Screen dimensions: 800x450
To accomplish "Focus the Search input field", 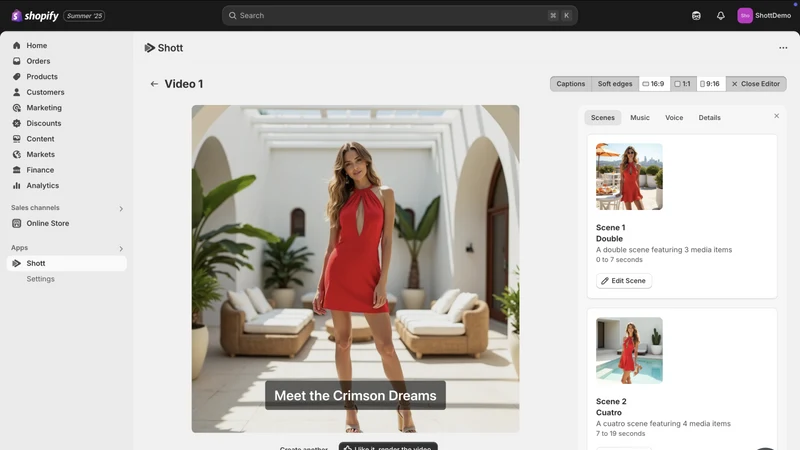I will (399, 15).
